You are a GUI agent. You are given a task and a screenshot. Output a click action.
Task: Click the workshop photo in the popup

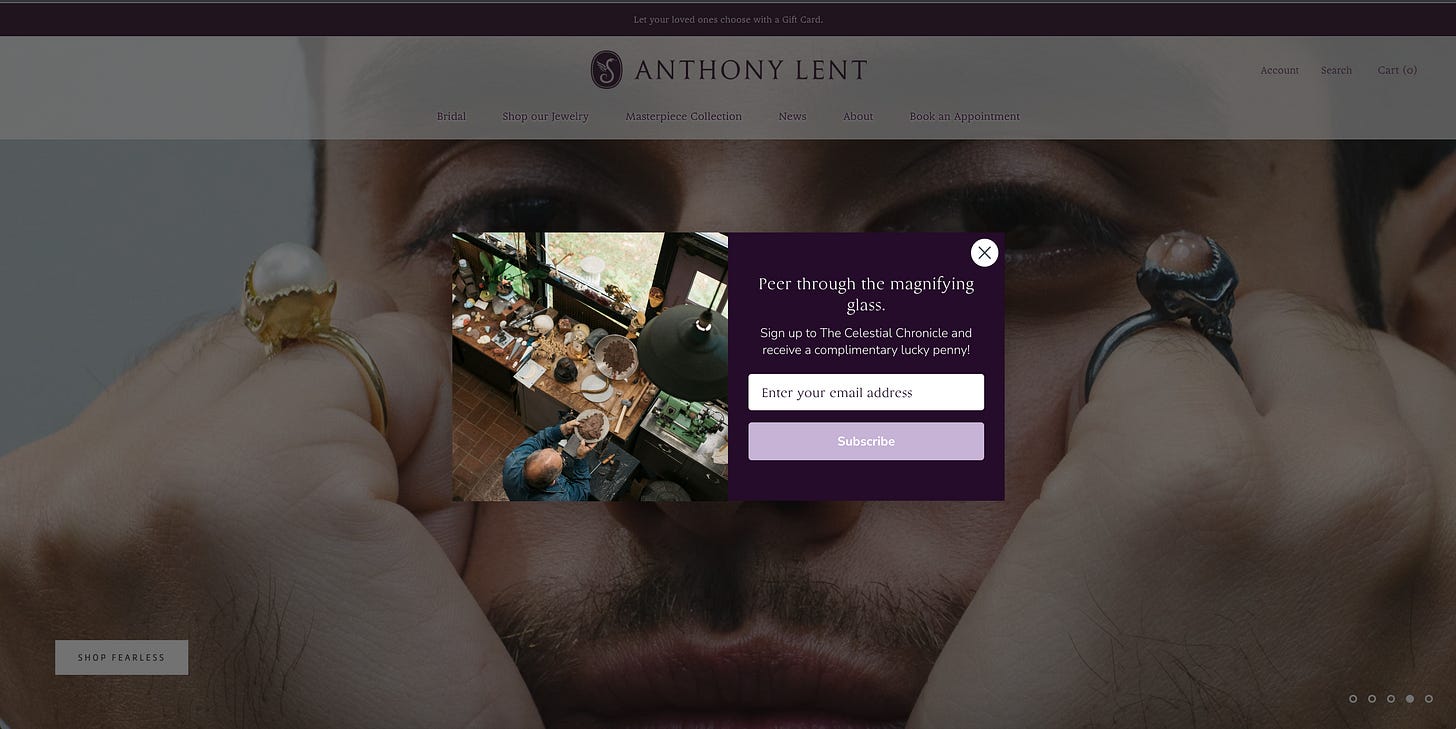pyautogui.click(x=590, y=366)
